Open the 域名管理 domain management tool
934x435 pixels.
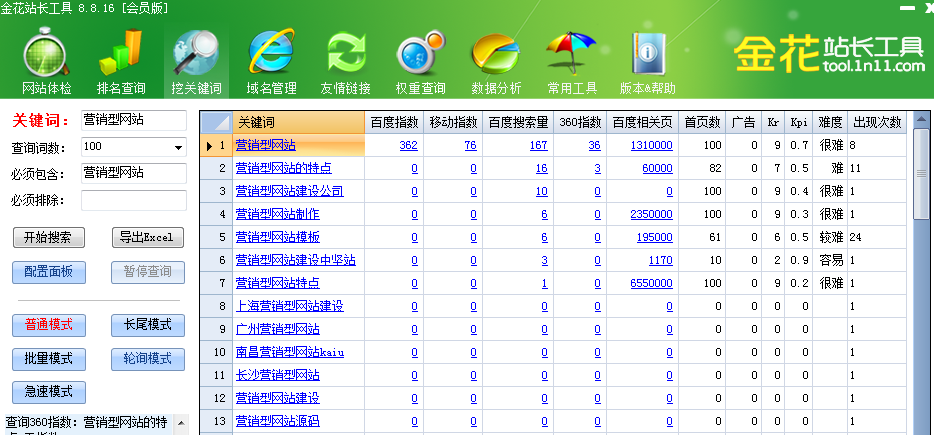point(271,62)
